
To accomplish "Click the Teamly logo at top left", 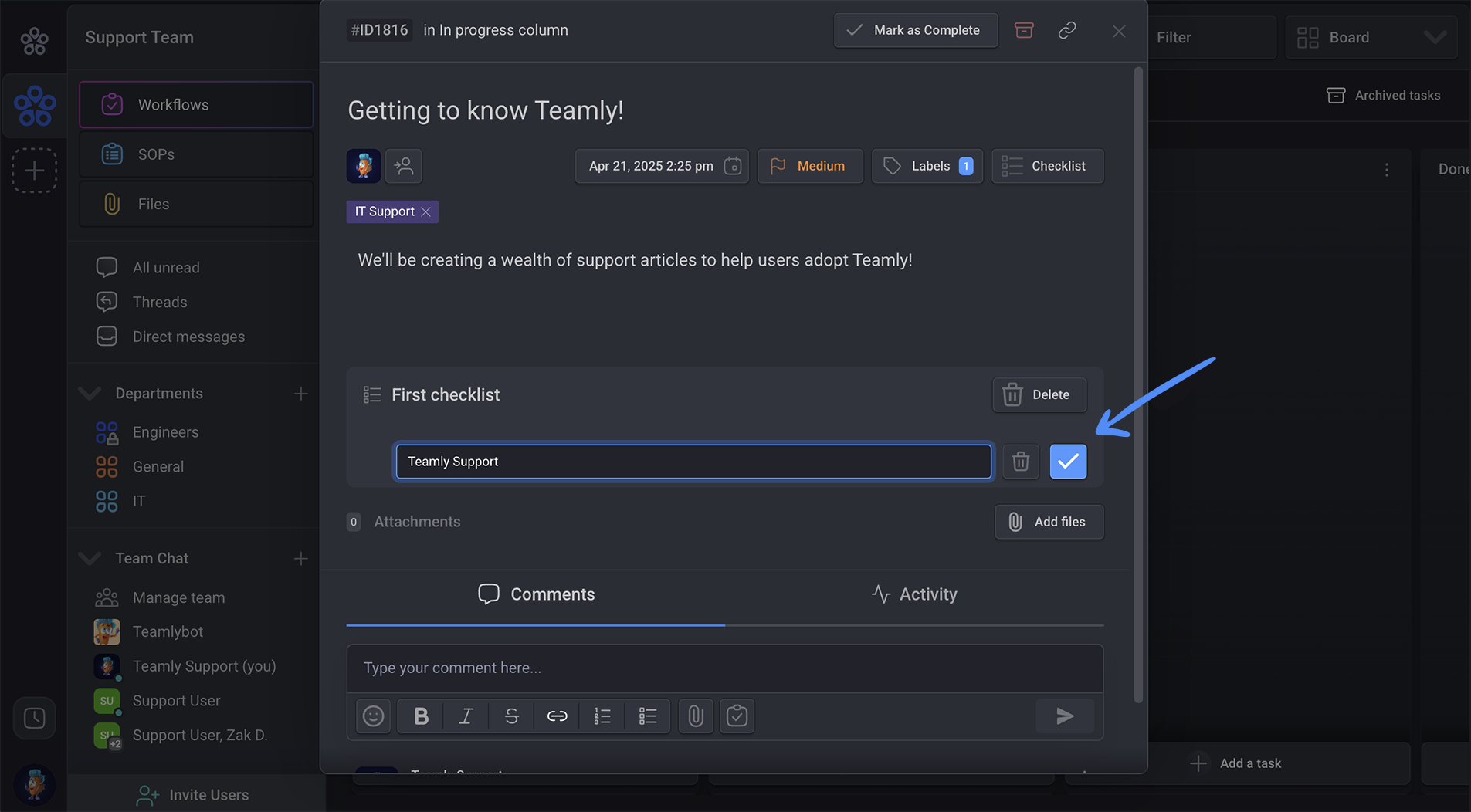I will click(x=34, y=40).
